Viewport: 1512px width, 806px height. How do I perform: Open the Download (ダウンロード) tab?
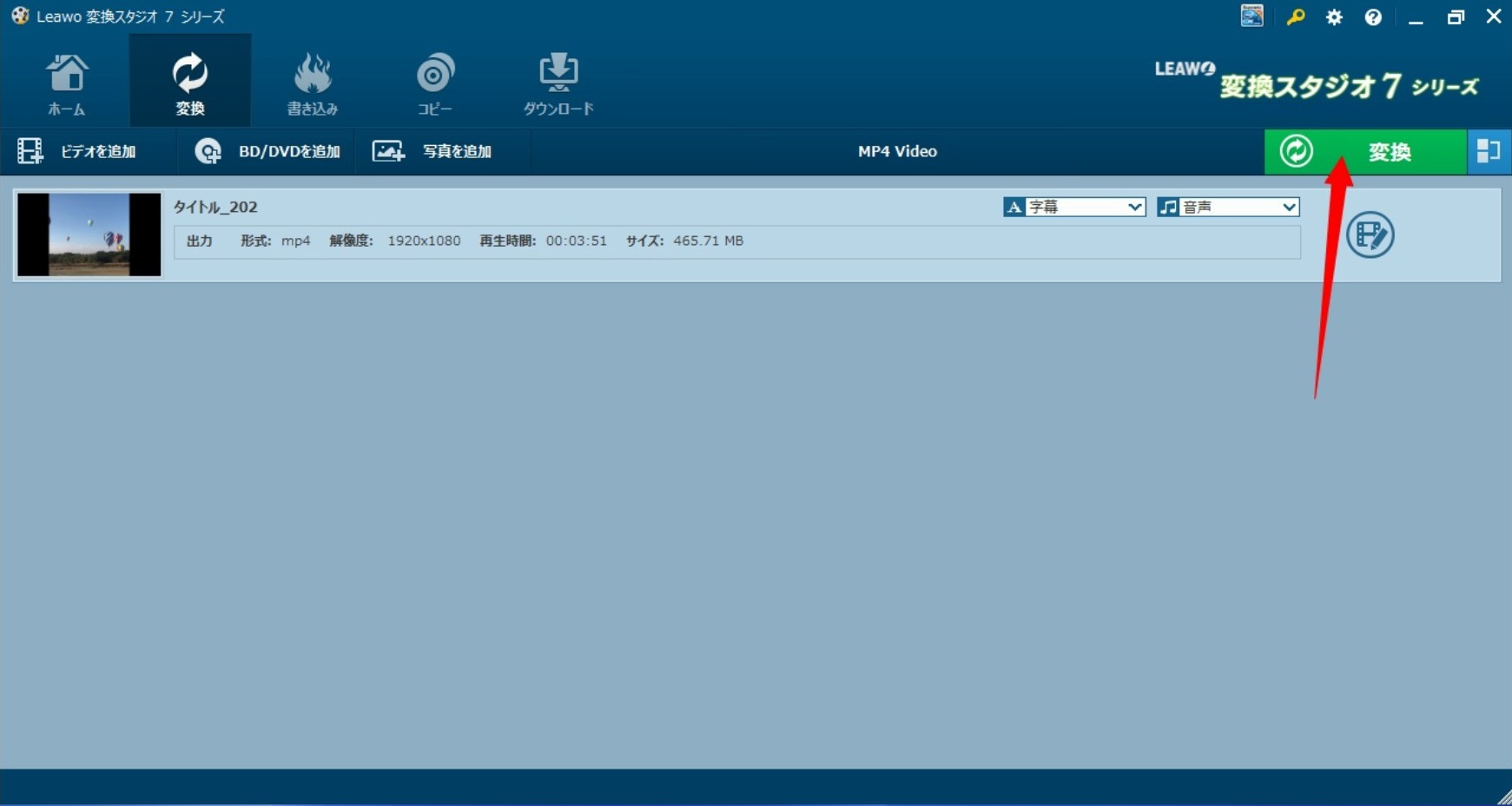point(558,83)
